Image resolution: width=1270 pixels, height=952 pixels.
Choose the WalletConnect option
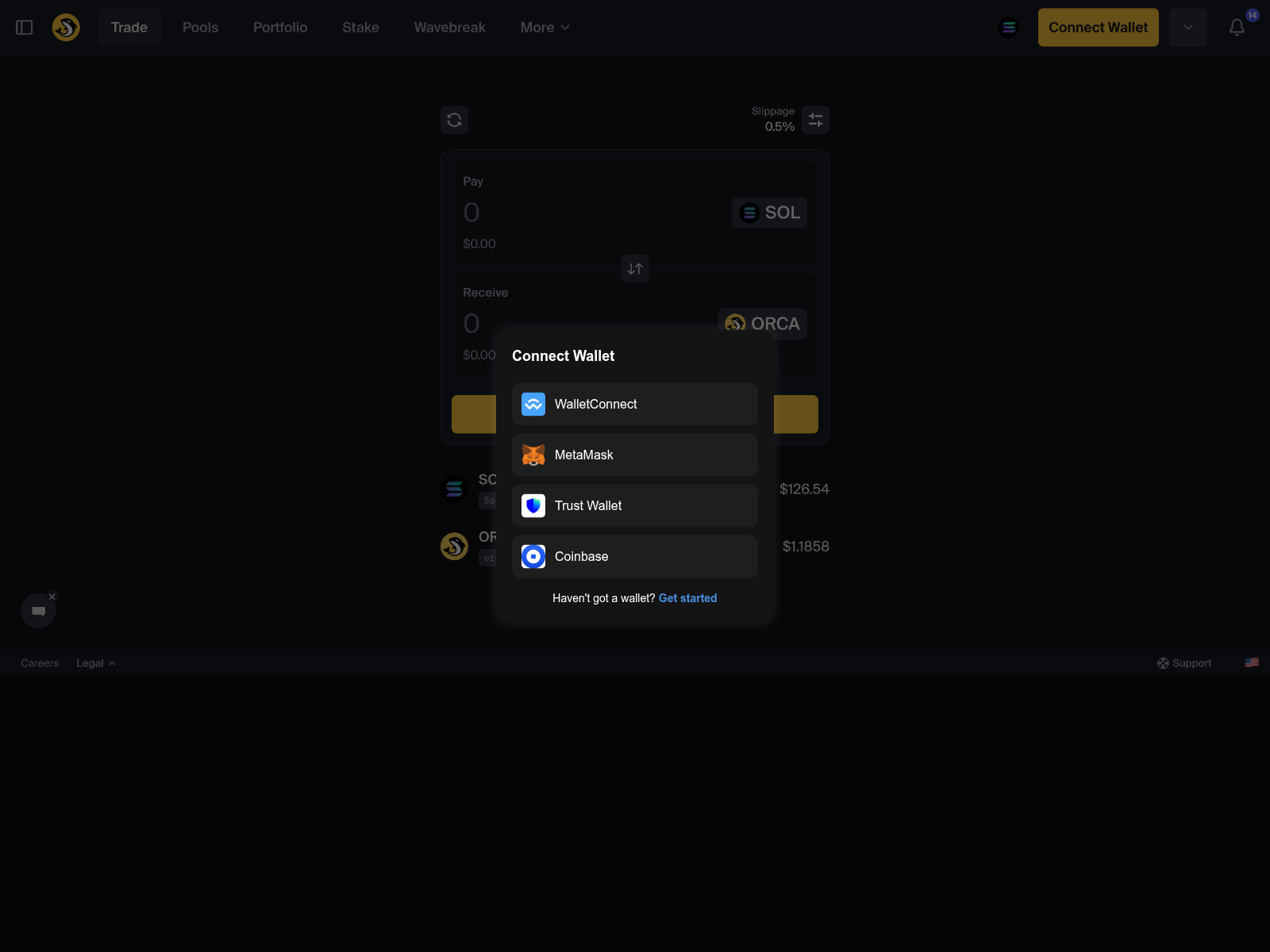click(635, 405)
